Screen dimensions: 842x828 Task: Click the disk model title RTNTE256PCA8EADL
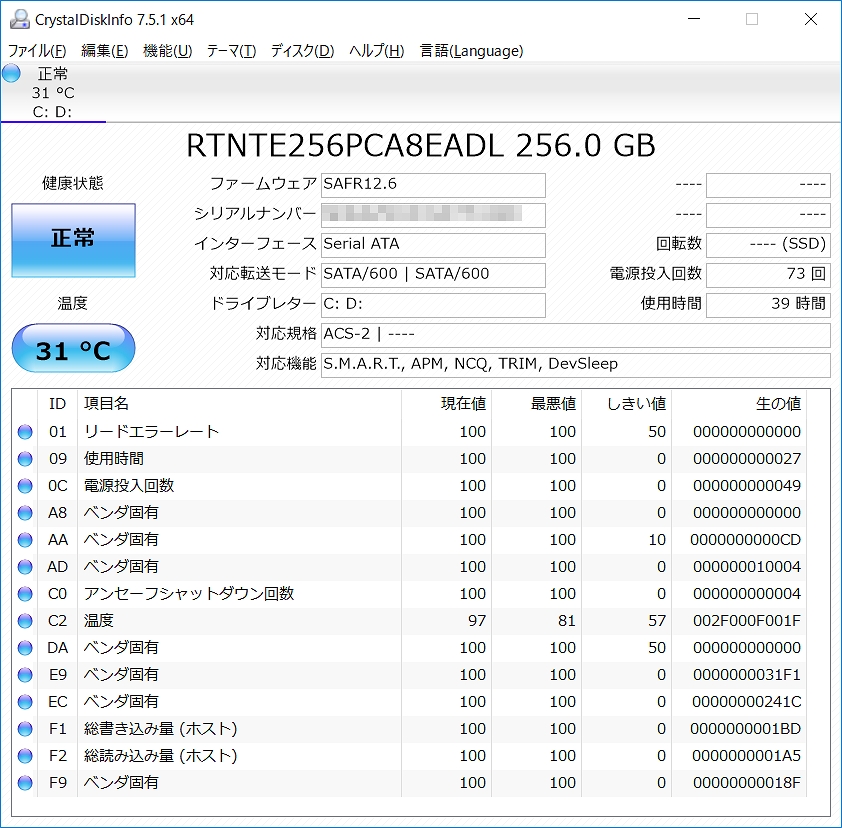pos(345,146)
